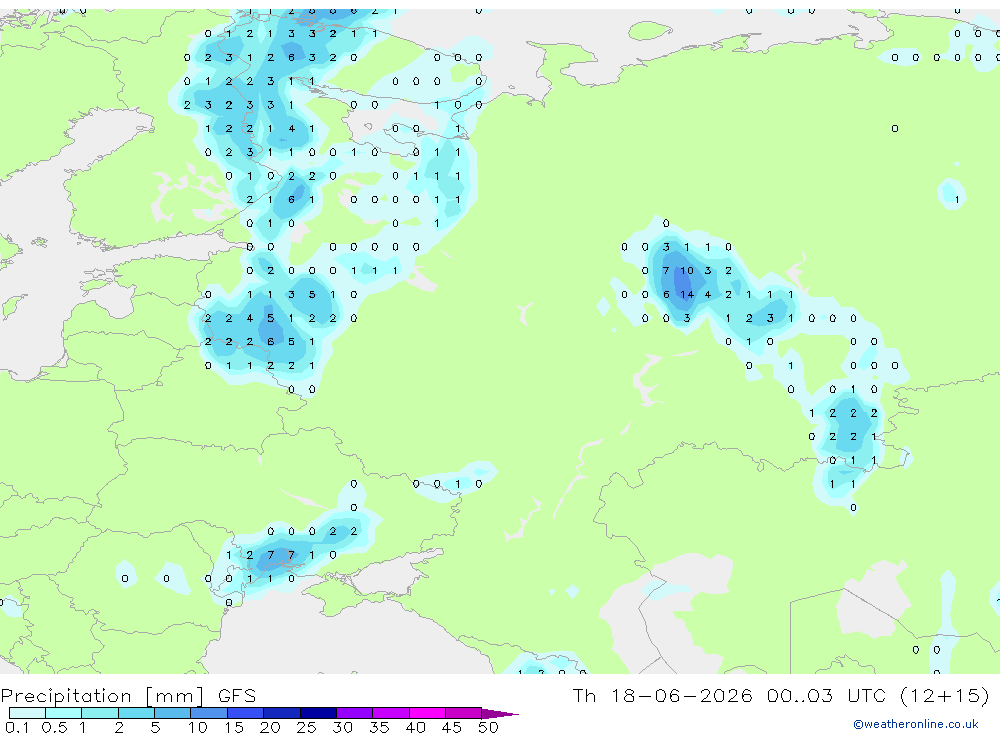Click the 40–45 mm magenta legend swatch
Image resolution: width=1000 pixels, height=733 pixels.
click(x=427, y=713)
